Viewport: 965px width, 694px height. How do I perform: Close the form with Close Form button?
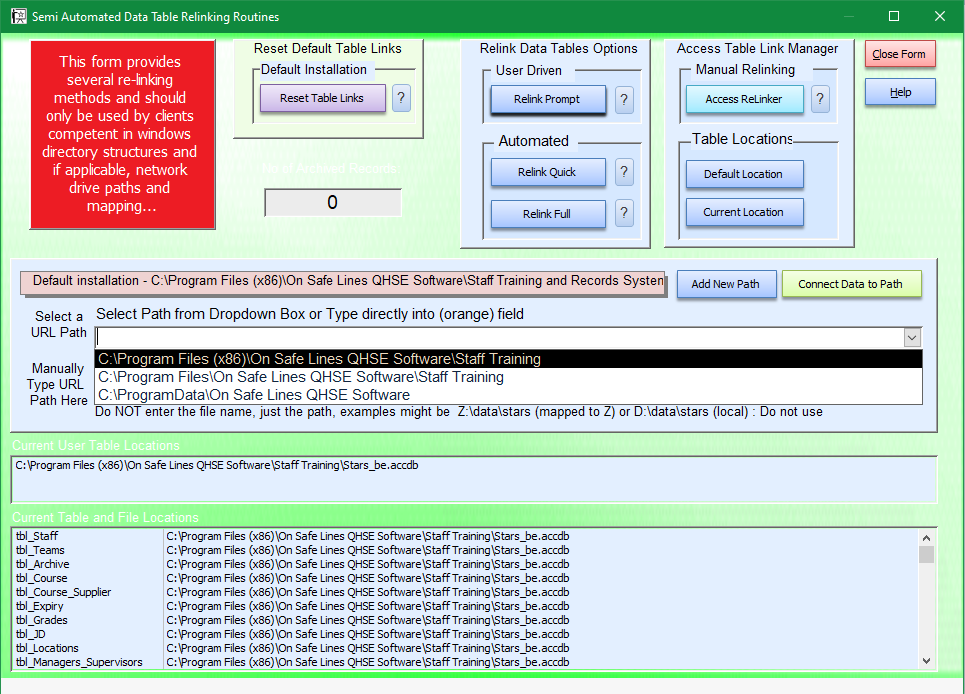pyautogui.click(x=900, y=54)
